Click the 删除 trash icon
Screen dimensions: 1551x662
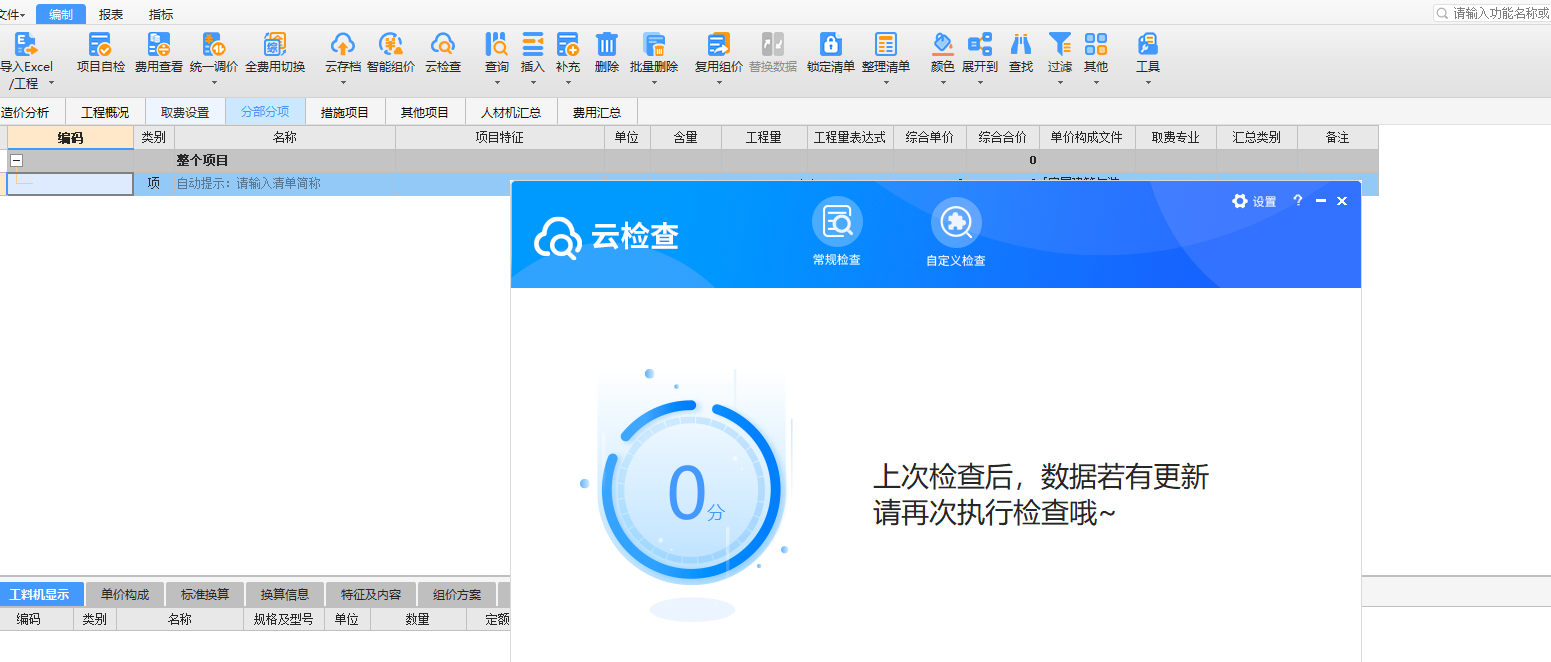click(607, 44)
